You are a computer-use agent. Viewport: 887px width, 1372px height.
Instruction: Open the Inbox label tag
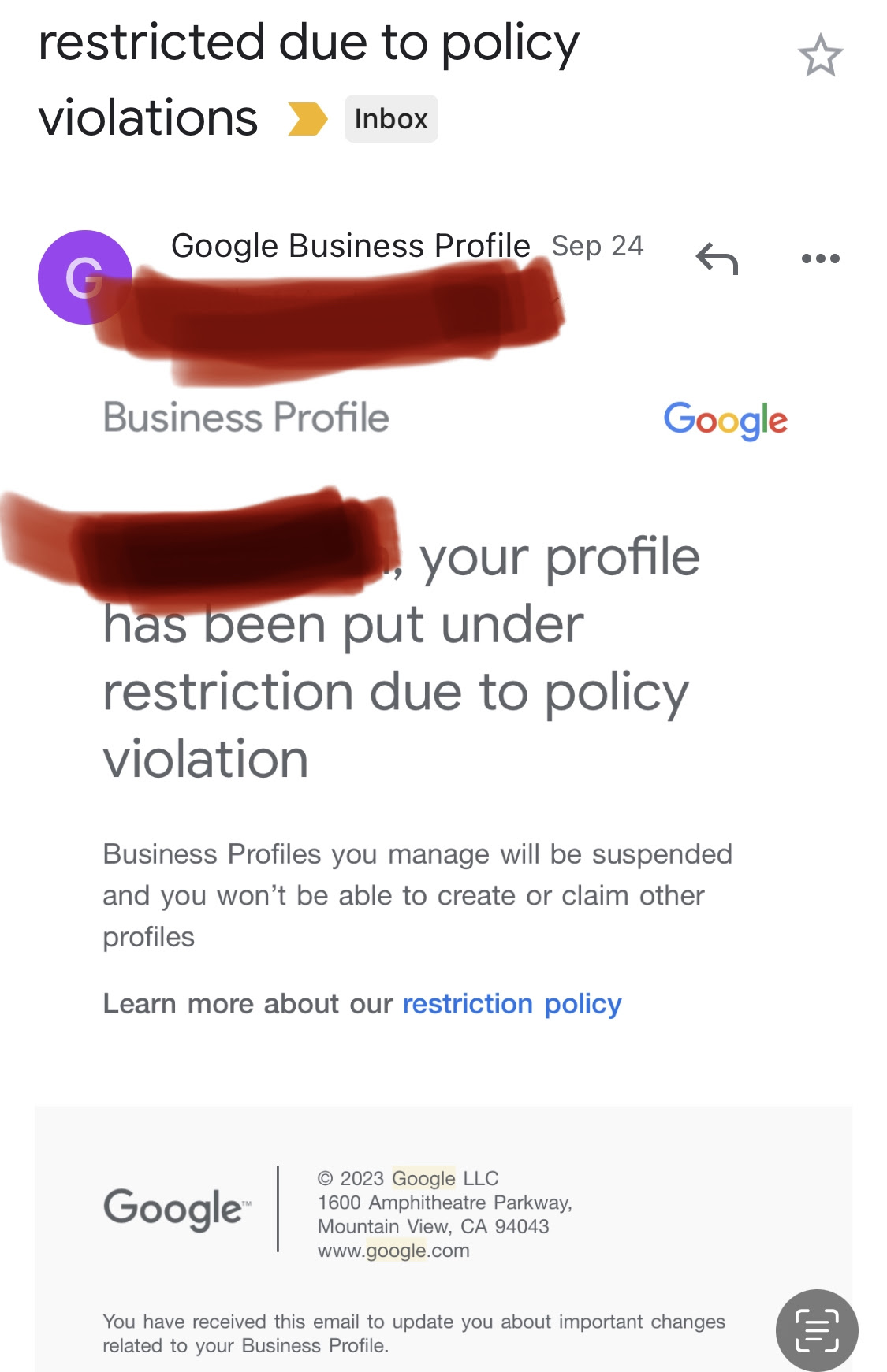tap(391, 119)
